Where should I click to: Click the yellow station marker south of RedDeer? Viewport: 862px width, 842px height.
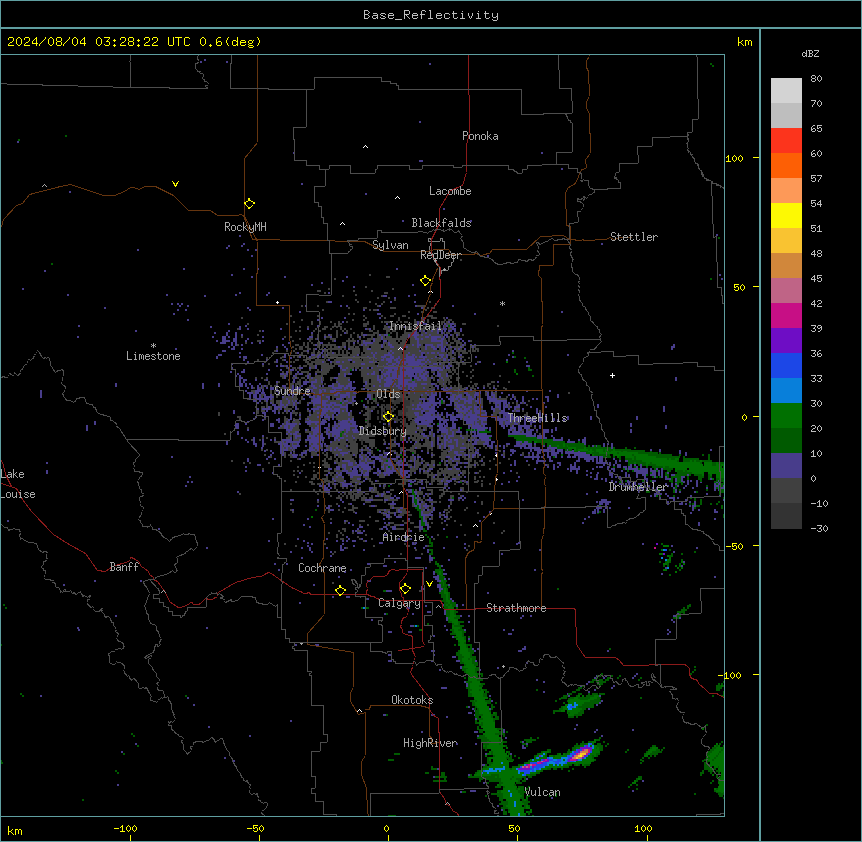(x=425, y=280)
